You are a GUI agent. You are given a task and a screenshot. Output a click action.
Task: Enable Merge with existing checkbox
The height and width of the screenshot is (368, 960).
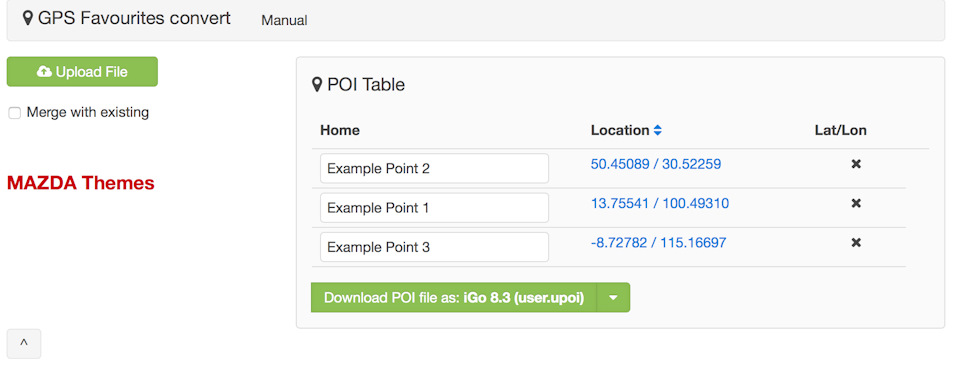pos(15,113)
